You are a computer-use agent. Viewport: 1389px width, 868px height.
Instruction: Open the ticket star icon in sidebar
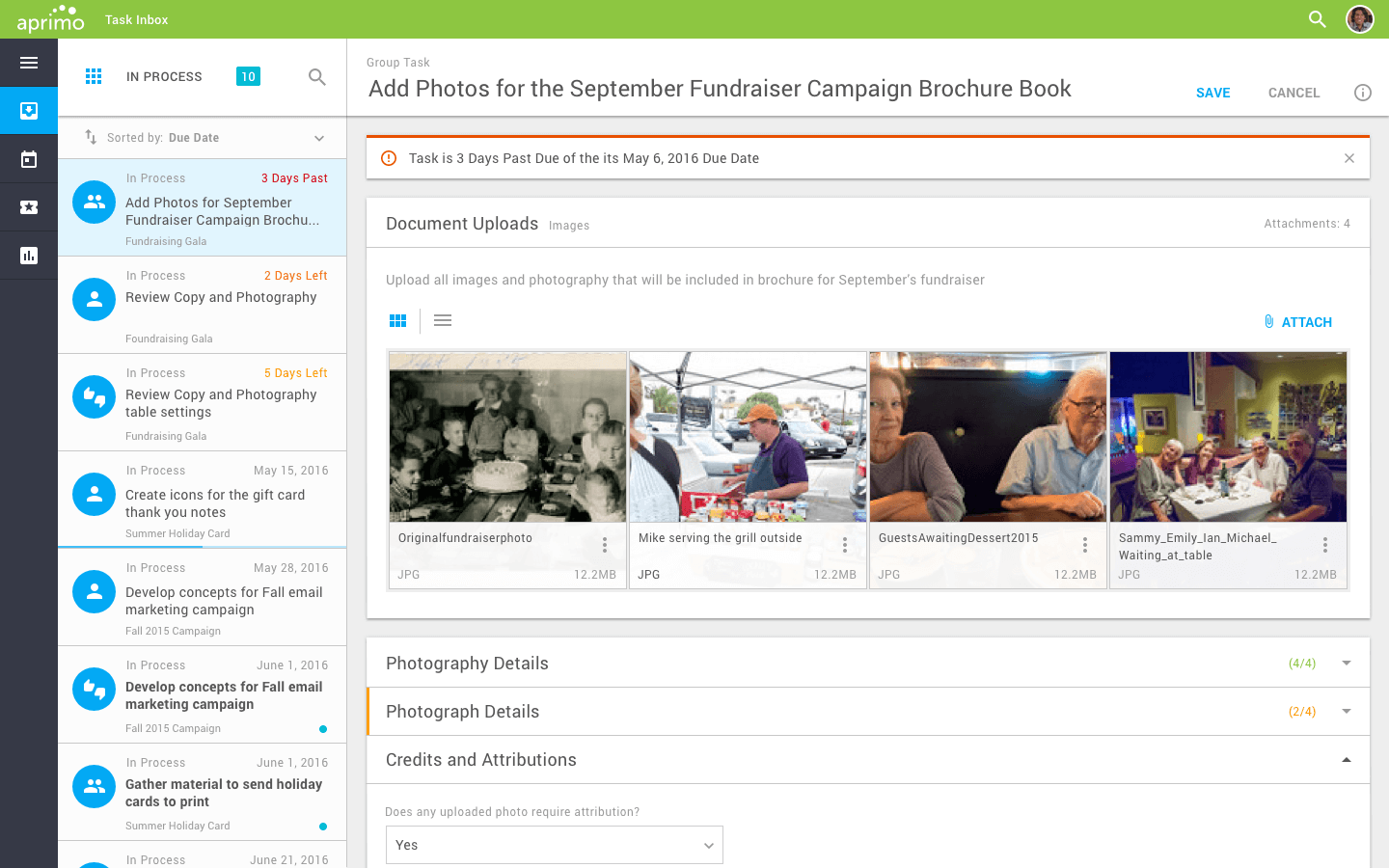pos(29,207)
